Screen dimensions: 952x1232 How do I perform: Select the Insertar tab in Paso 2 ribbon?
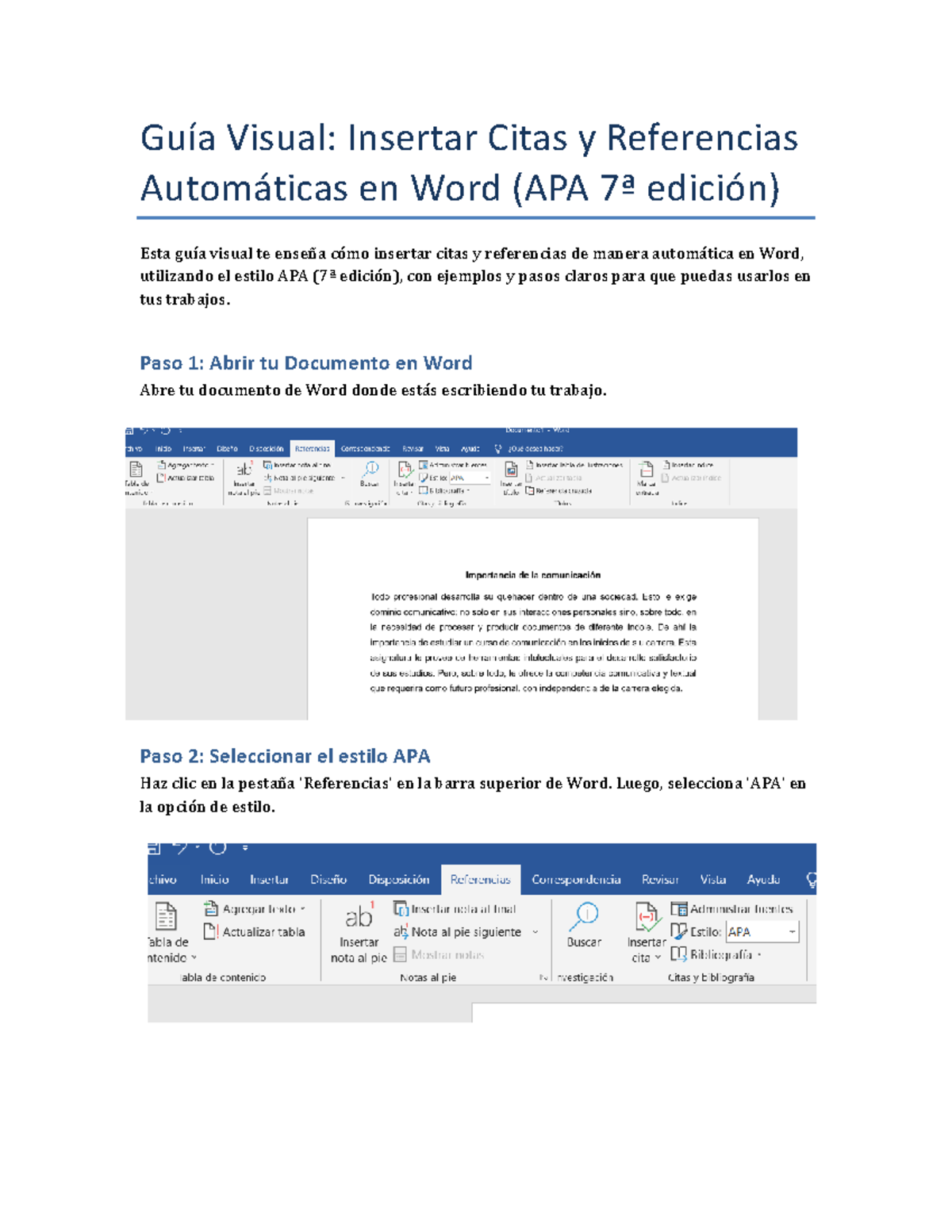coord(269,879)
